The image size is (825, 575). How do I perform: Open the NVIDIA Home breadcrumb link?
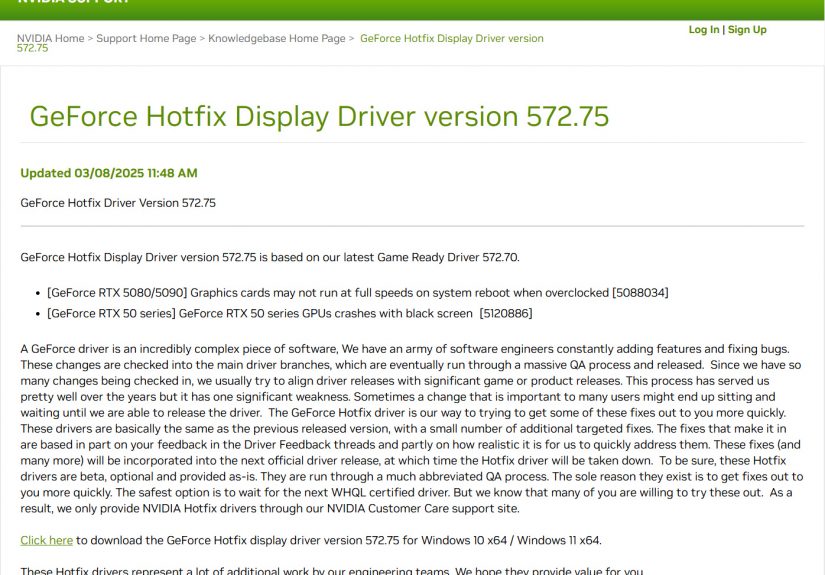pyautogui.click(x=51, y=38)
